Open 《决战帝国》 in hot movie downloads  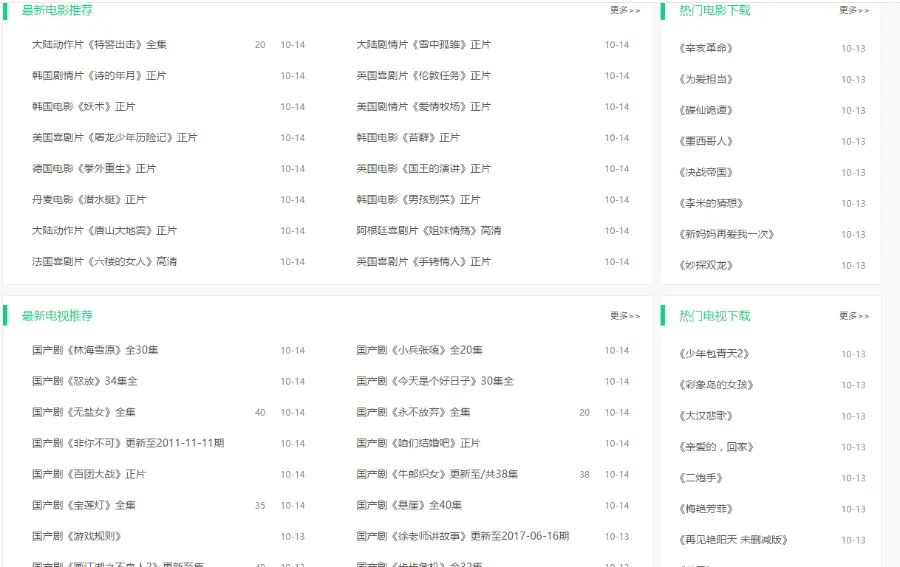706,172
